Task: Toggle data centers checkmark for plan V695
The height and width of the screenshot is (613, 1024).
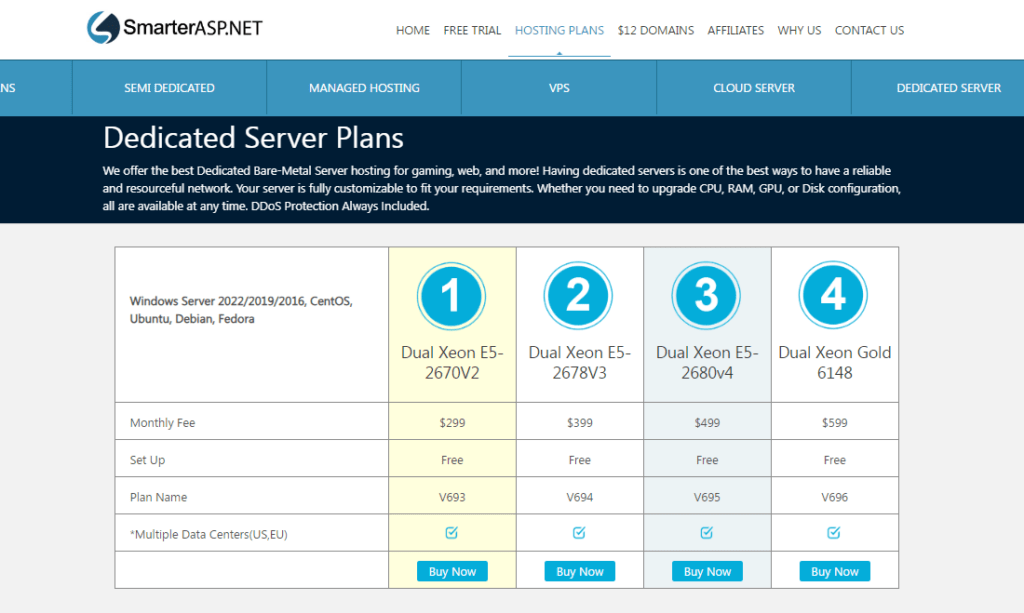Action: click(707, 533)
